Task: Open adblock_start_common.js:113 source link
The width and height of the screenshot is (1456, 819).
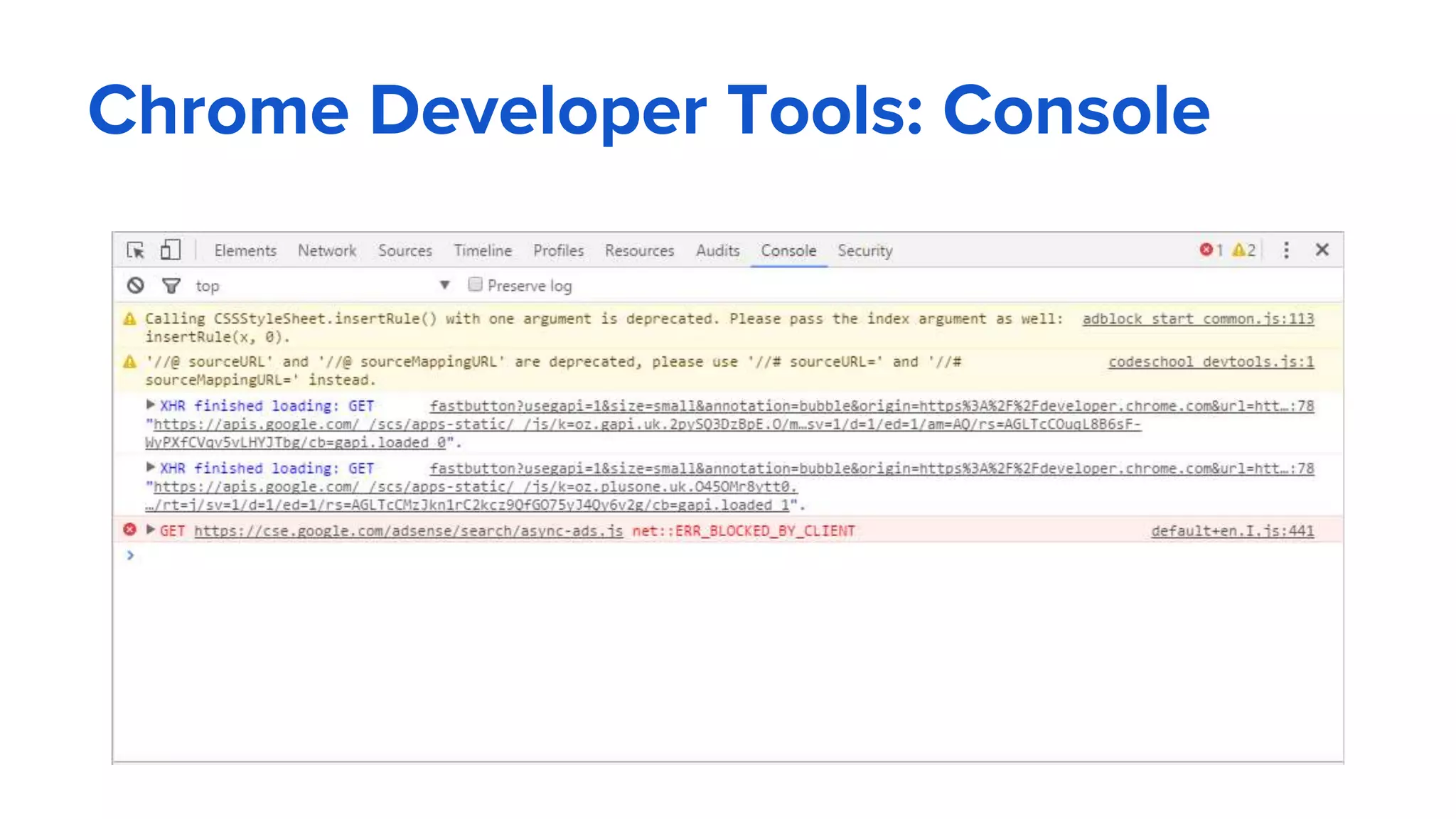Action: (1198, 318)
